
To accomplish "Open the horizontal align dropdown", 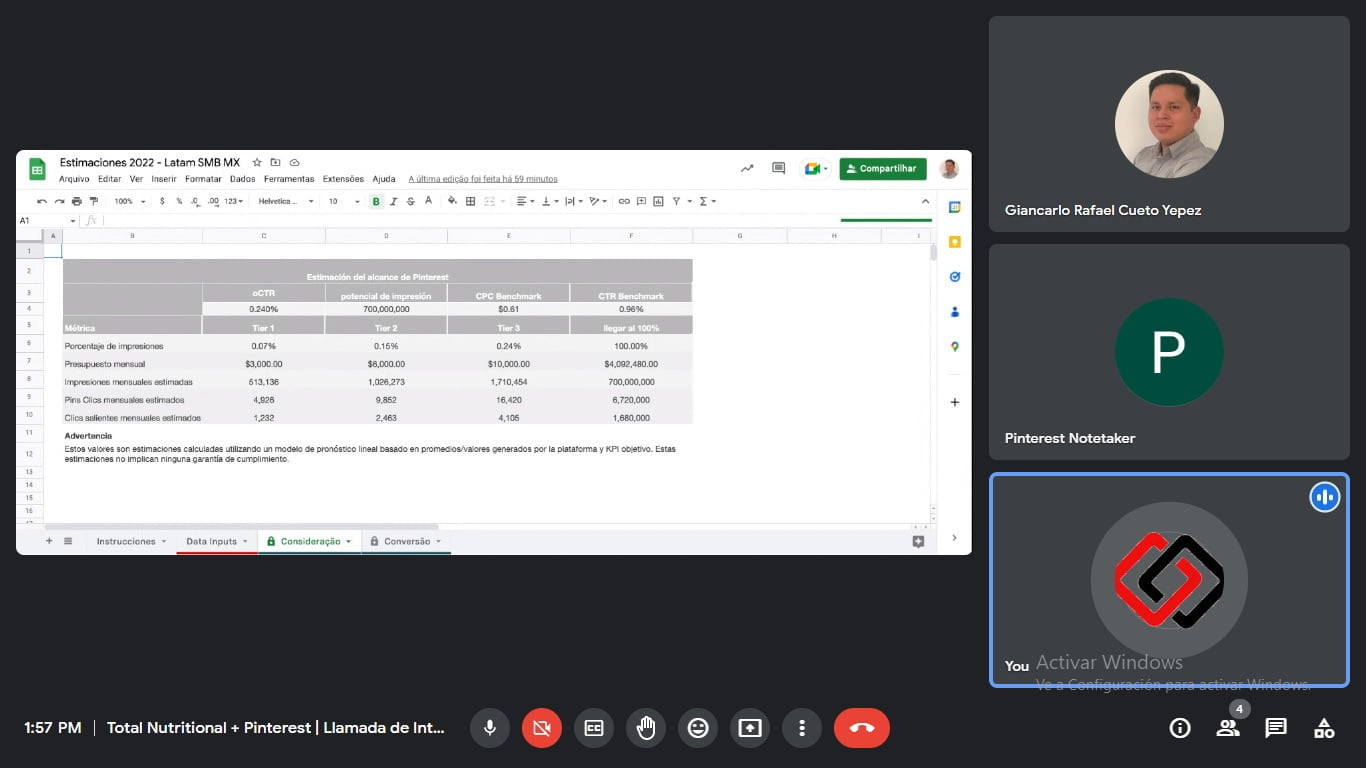I will click(526, 201).
